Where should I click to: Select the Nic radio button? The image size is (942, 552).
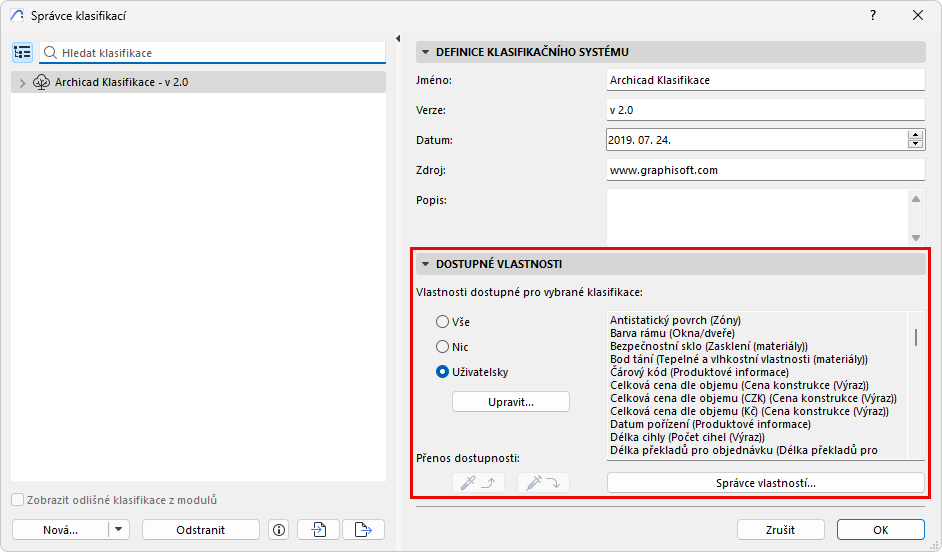442,347
